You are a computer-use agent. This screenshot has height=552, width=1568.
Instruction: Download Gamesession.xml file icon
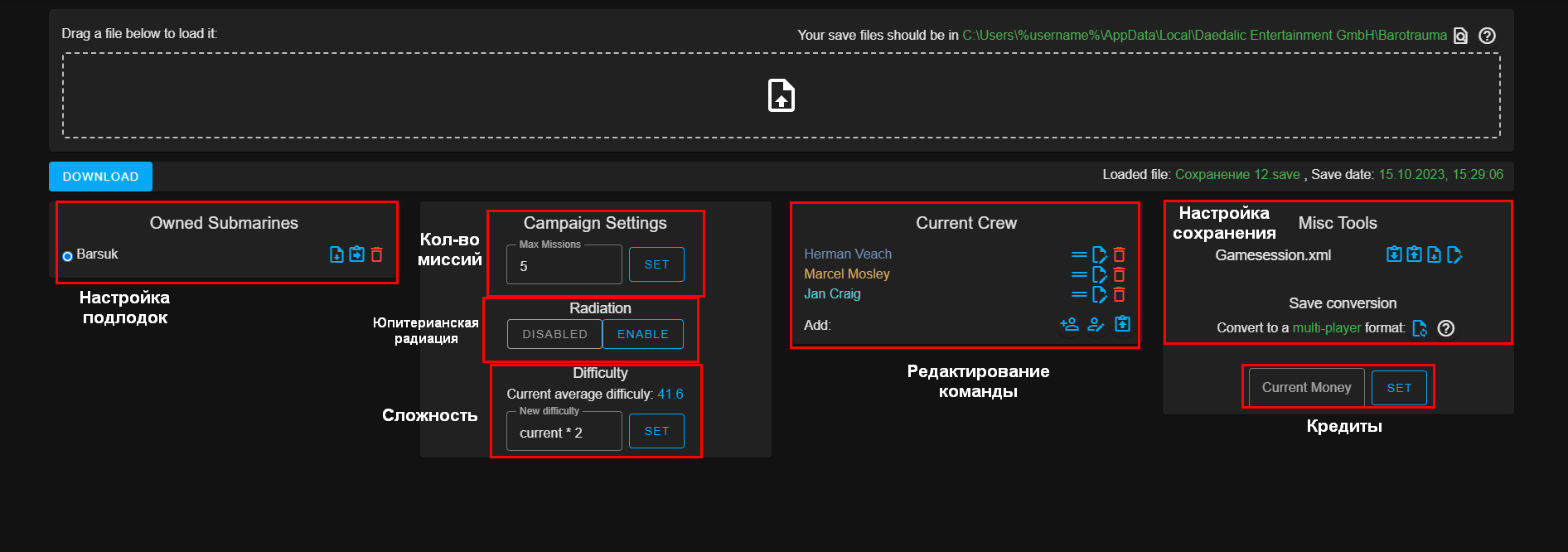point(1434,254)
